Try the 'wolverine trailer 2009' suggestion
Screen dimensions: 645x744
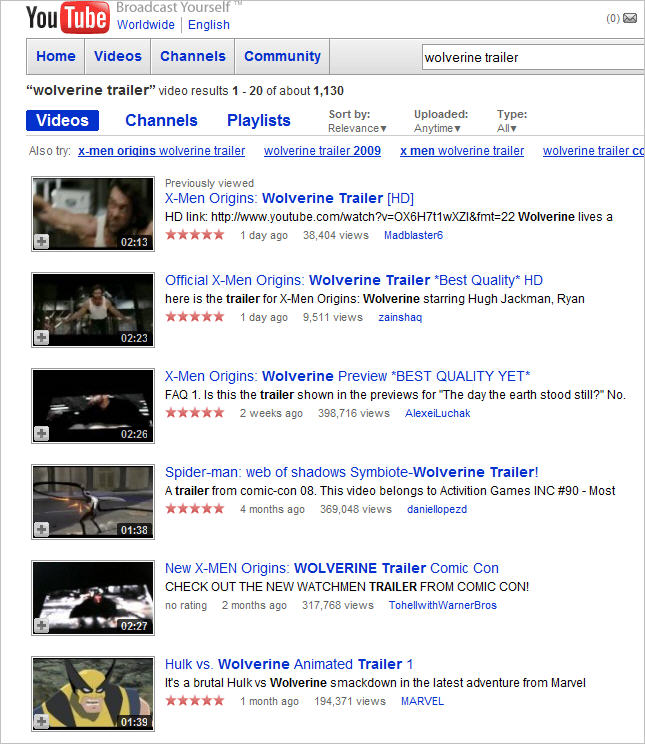[322, 151]
